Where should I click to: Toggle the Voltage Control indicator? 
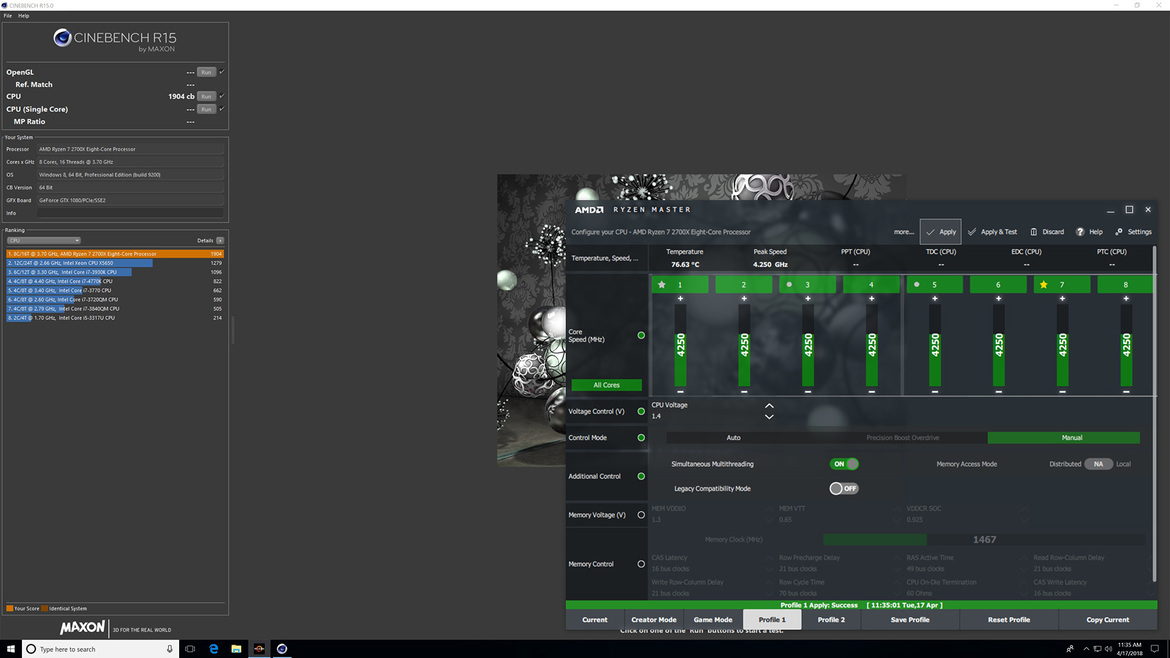click(641, 411)
